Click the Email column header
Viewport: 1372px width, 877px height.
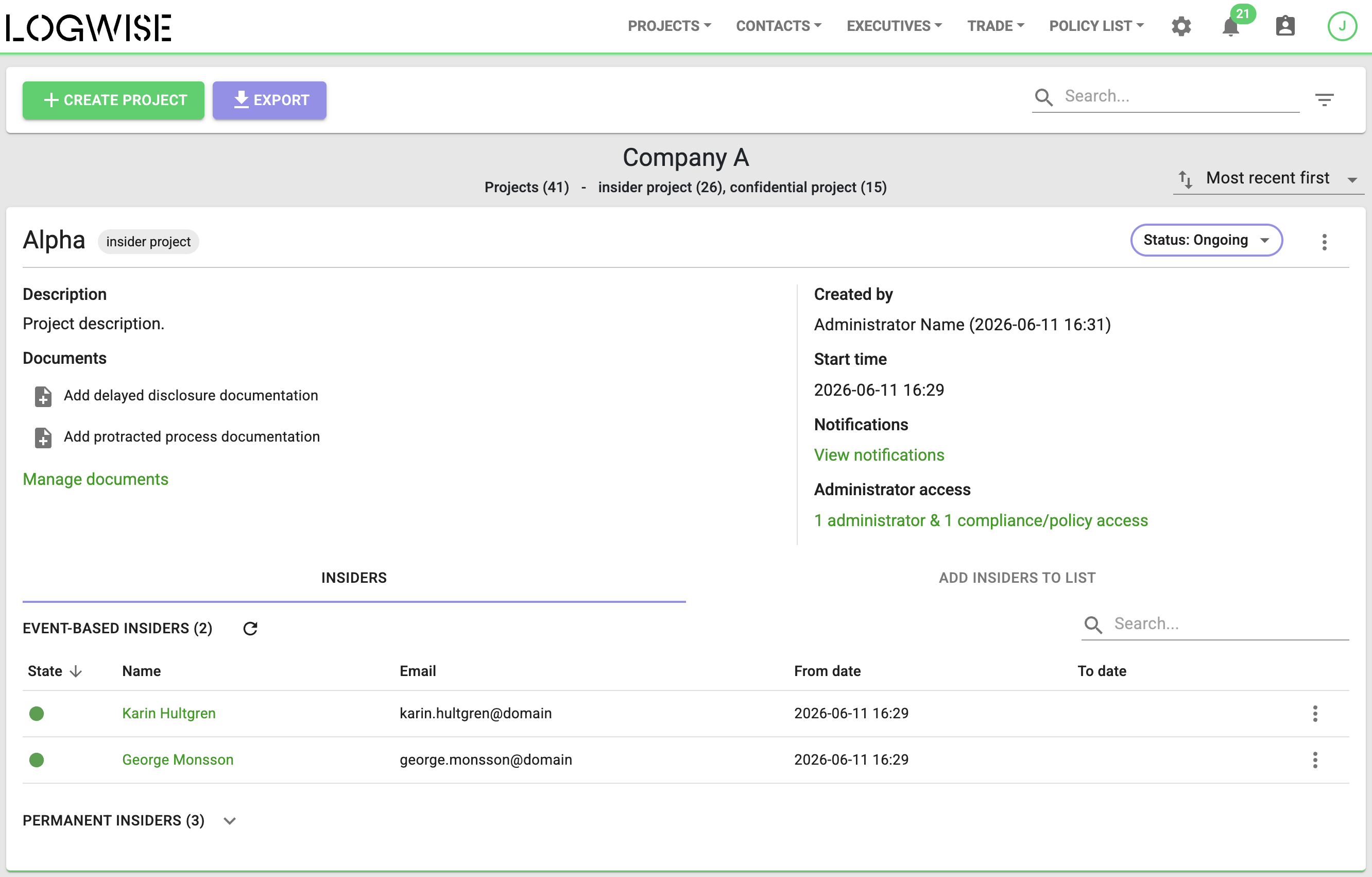click(418, 672)
